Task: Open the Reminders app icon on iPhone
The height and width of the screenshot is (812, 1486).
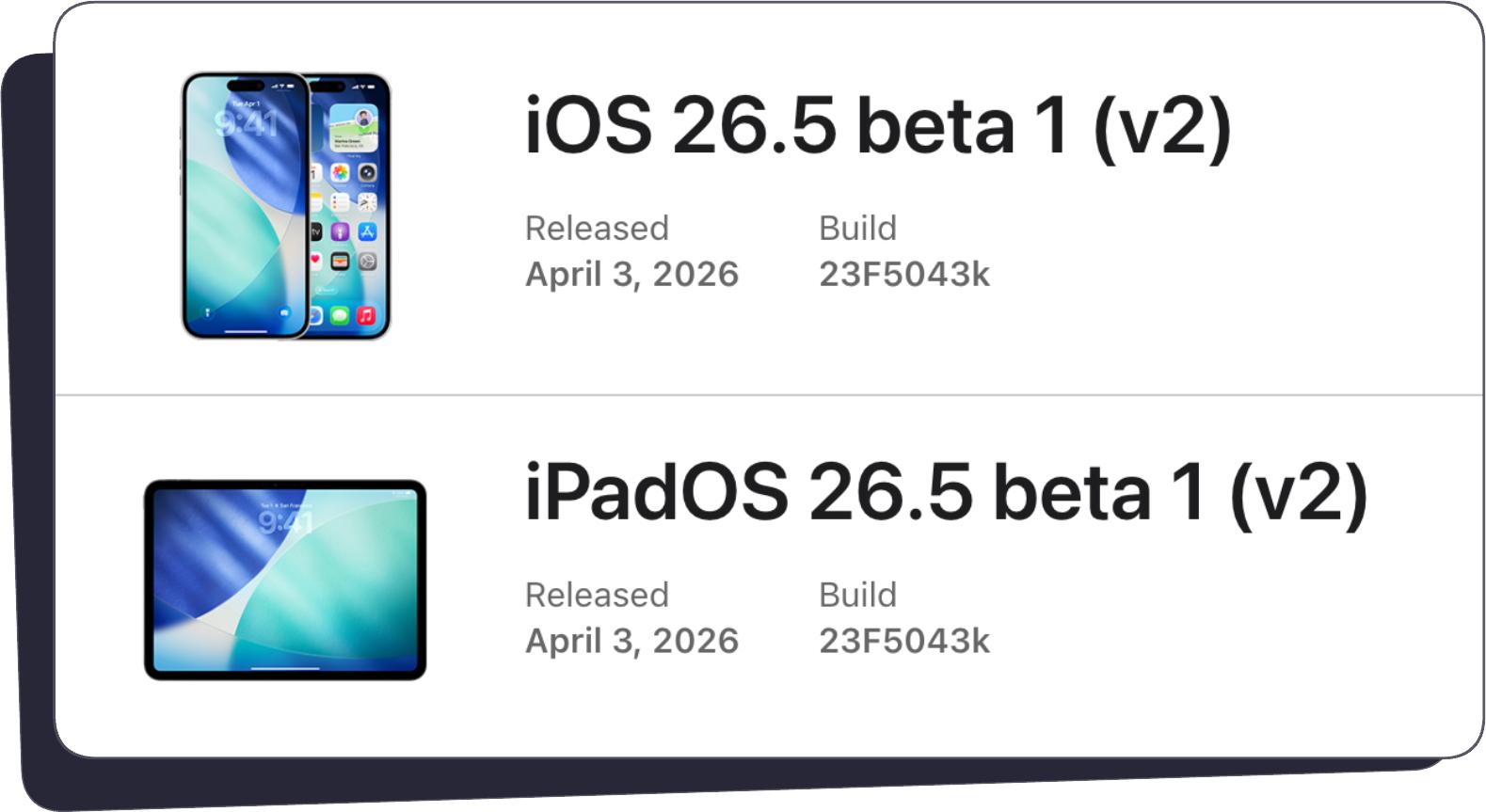Action: tap(340, 202)
